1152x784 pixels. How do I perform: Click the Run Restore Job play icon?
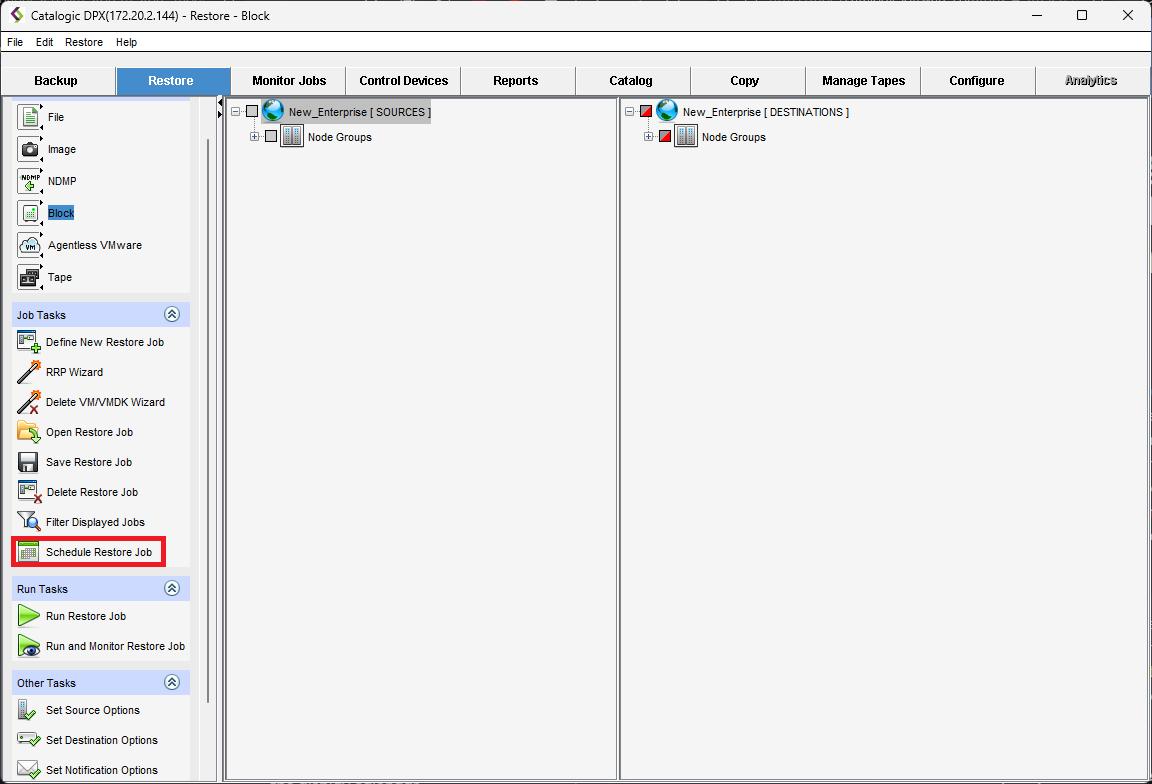click(x=29, y=616)
